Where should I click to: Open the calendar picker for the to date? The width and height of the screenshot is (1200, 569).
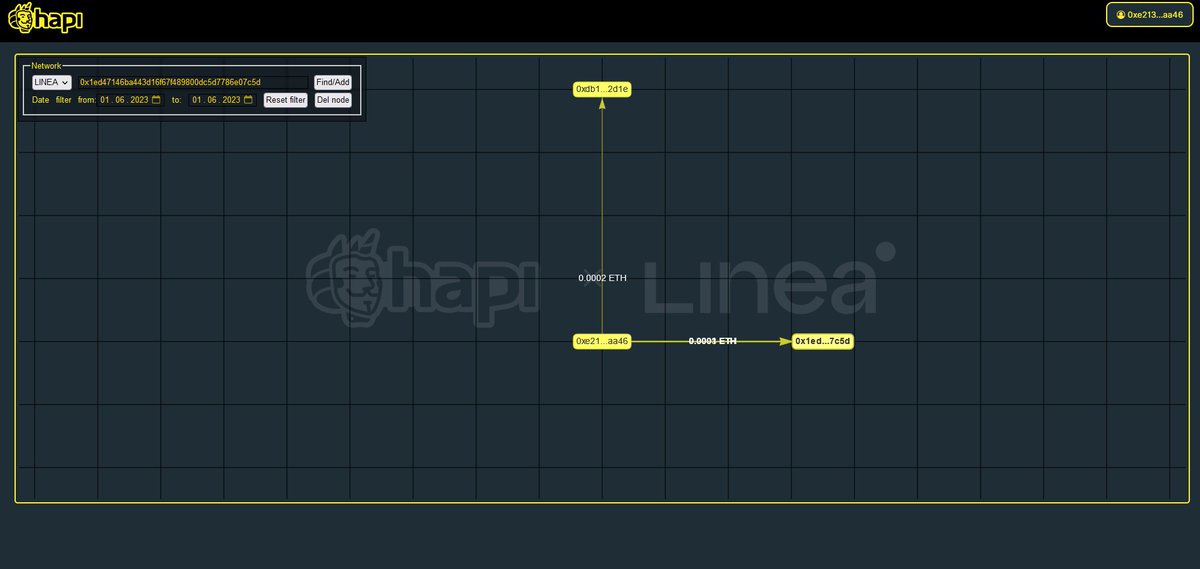(x=248, y=100)
